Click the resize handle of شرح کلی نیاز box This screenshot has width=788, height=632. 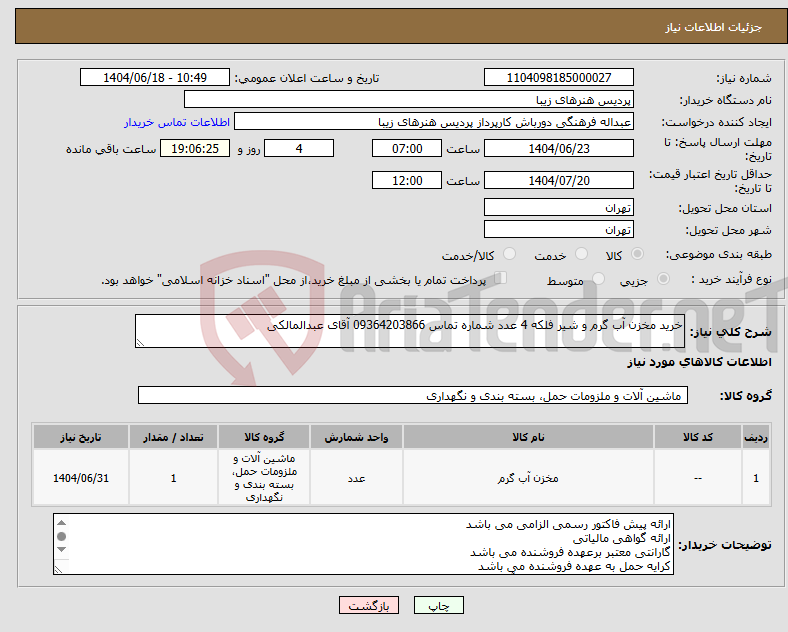(x=140, y=343)
